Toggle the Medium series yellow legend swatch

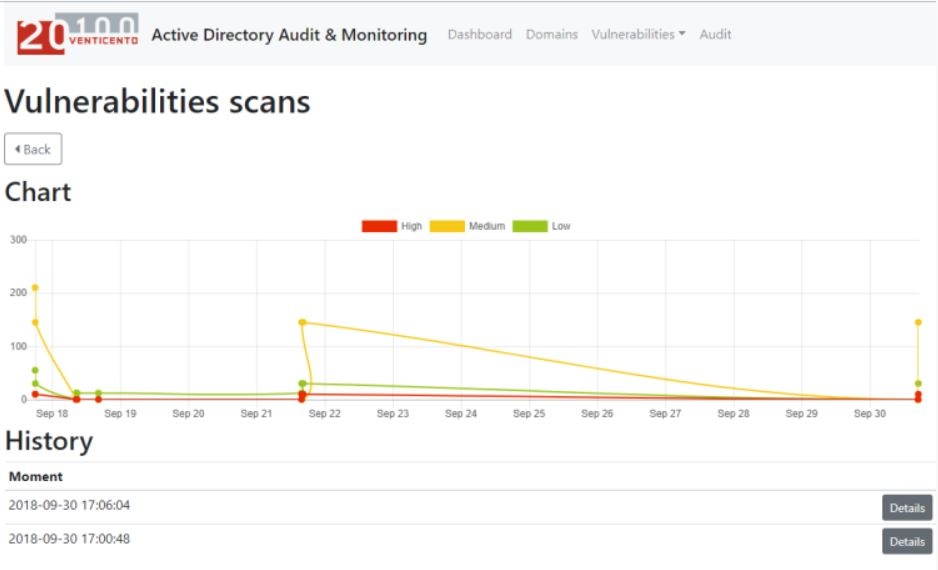pyautogui.click(x=447, y=226)
